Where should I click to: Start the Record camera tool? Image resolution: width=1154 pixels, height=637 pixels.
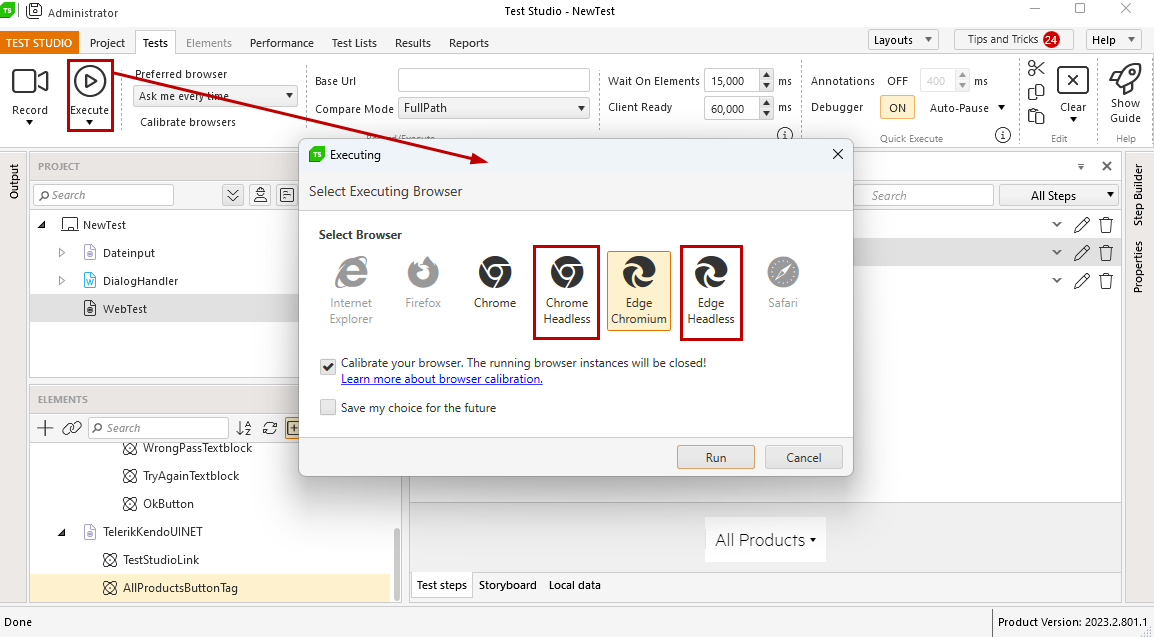29,82
